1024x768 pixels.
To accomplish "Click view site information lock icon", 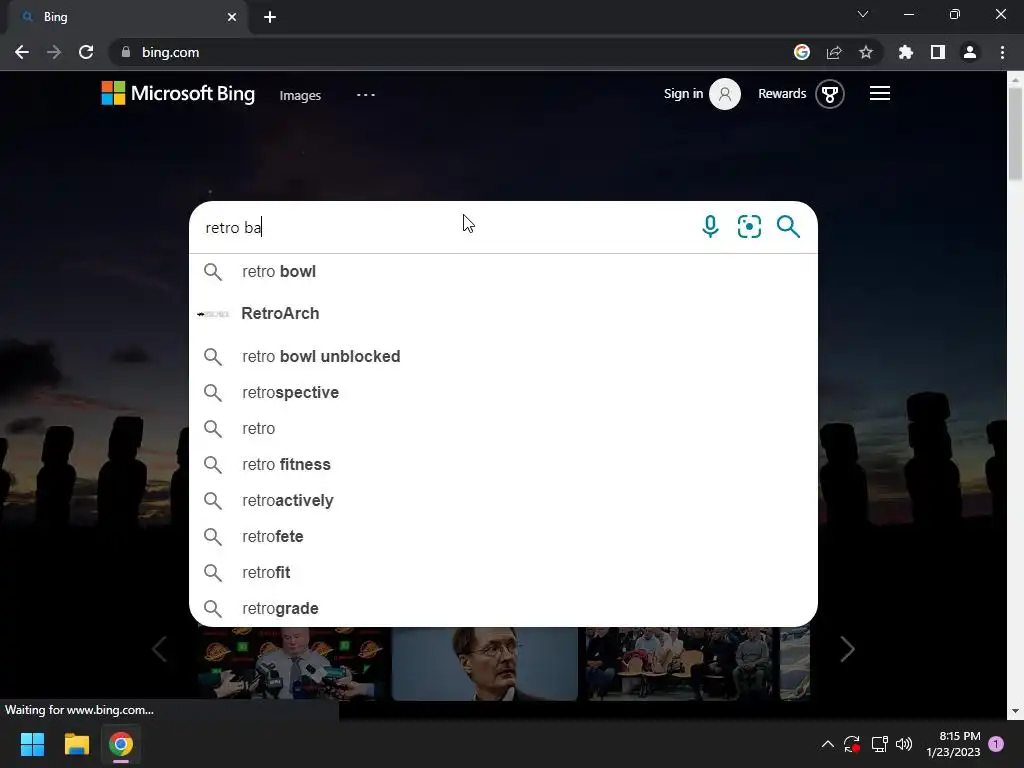I will click(x=126, y=52).
